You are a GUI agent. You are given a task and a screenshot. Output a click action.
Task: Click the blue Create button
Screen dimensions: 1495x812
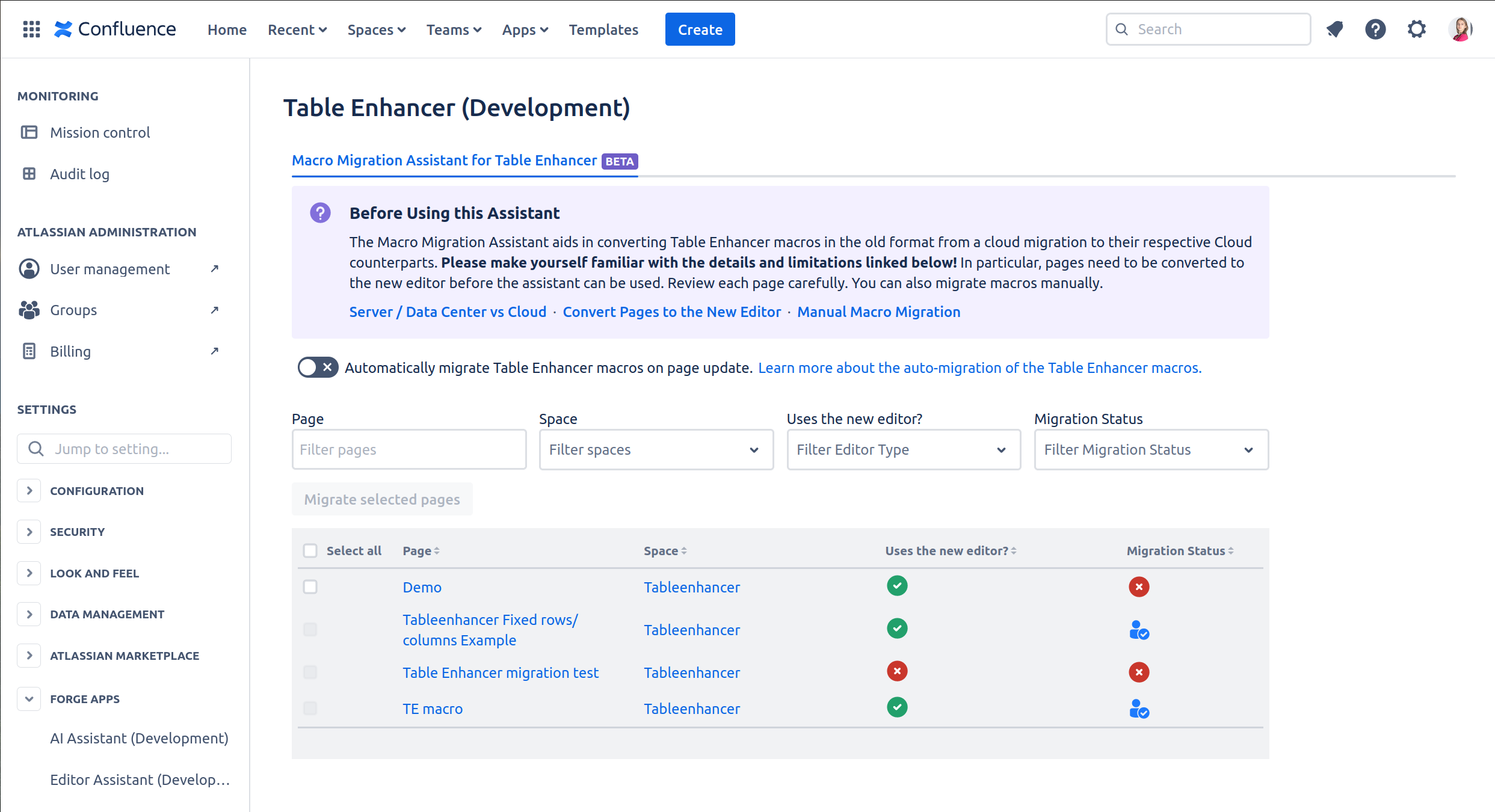click(700, 29)
